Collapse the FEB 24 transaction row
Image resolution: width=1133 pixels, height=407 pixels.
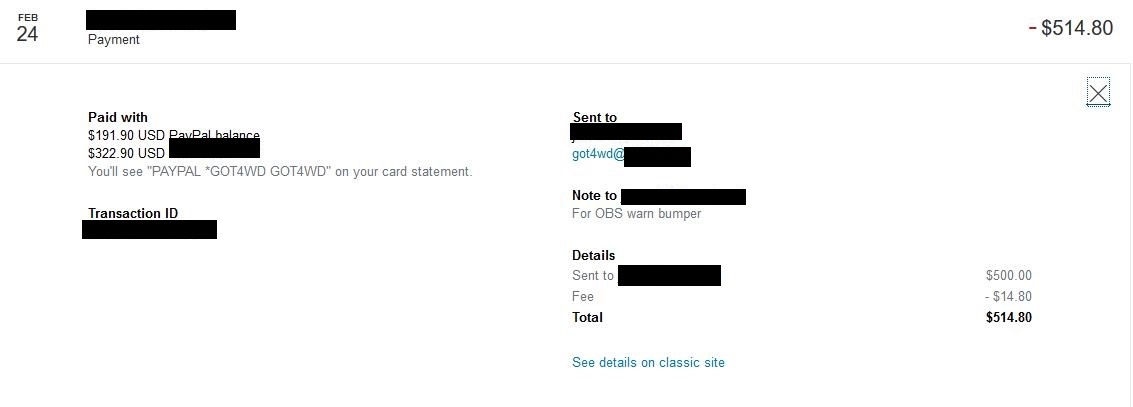[566, 31]
